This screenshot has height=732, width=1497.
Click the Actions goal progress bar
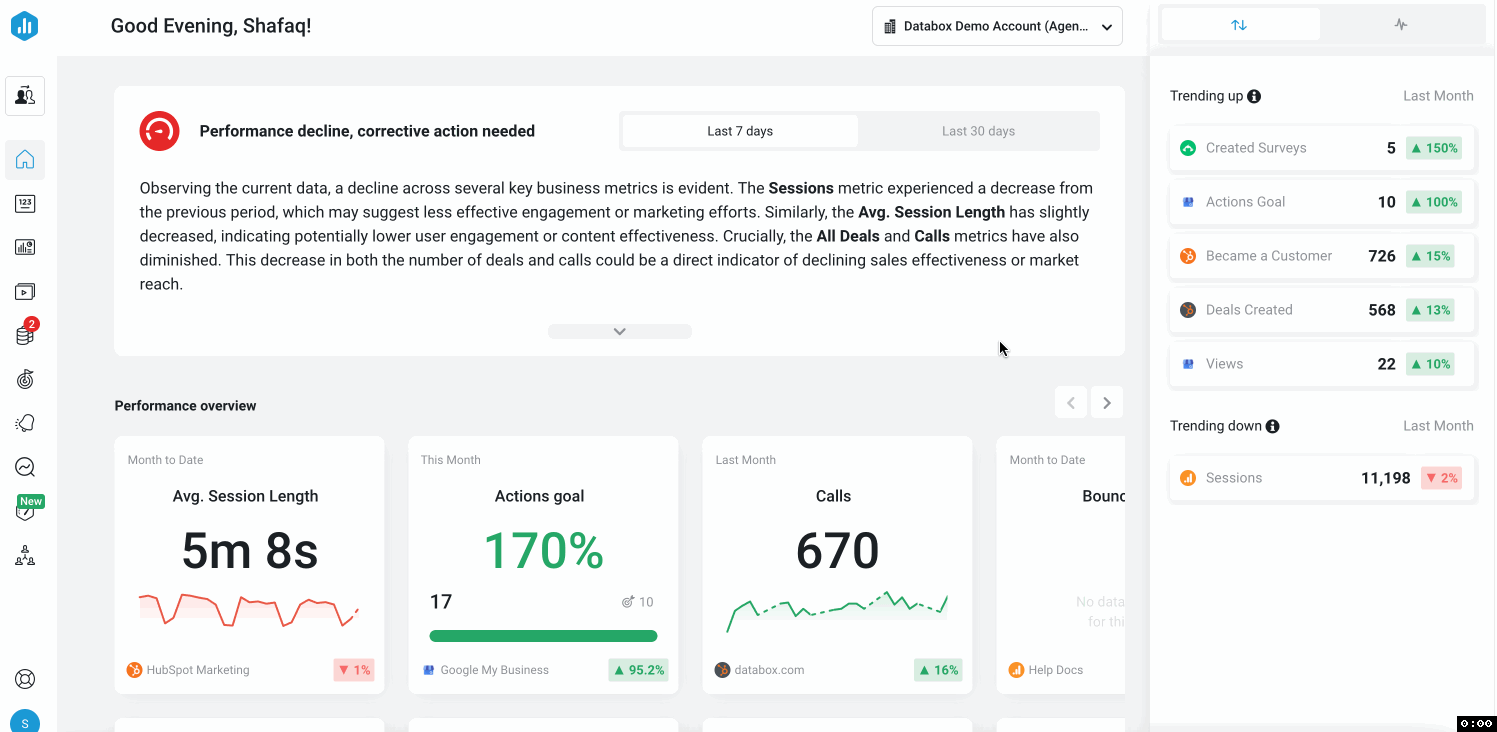(x=543, y=635)
